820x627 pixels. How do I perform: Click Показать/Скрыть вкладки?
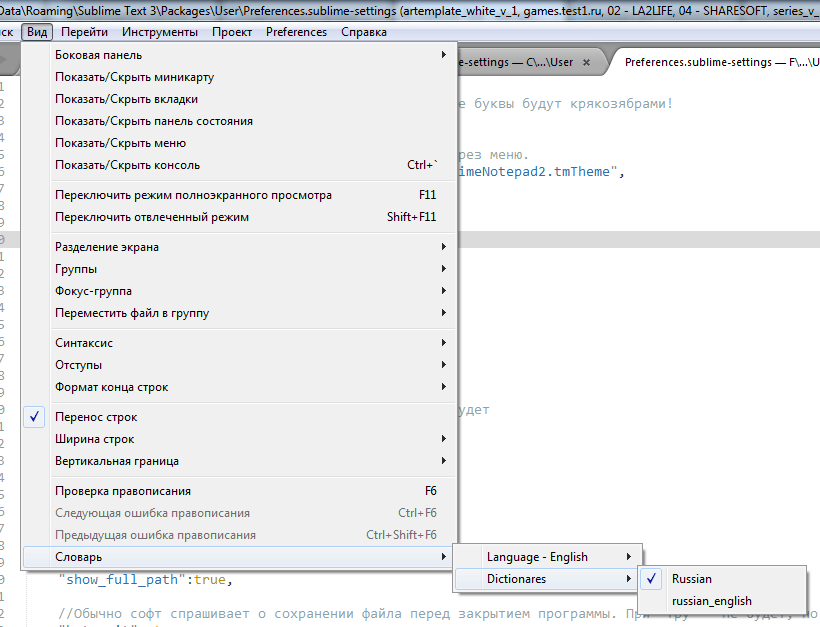coord(126,99)
